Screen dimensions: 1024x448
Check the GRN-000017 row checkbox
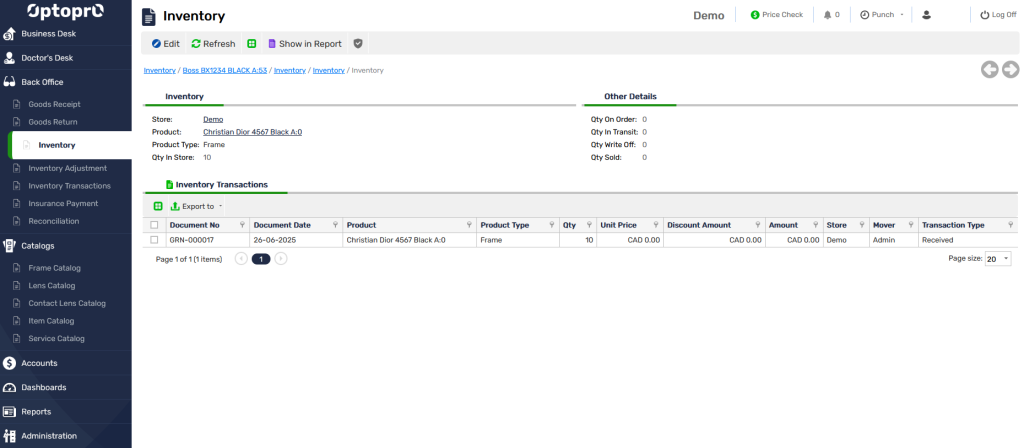[154, 240]
